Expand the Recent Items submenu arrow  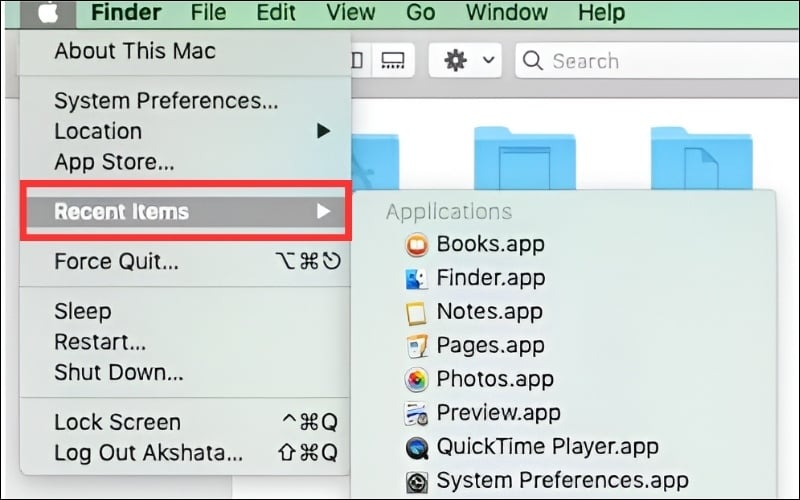(x=323, y=211)
